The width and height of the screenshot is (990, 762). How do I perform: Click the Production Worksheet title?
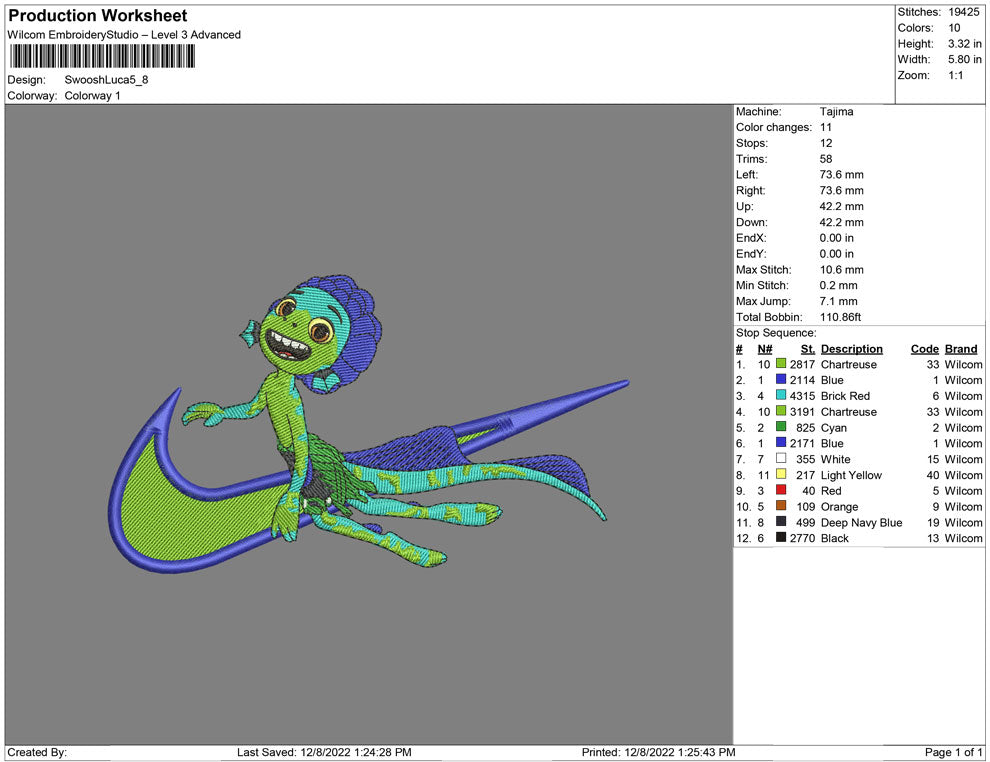click(98, 16)
